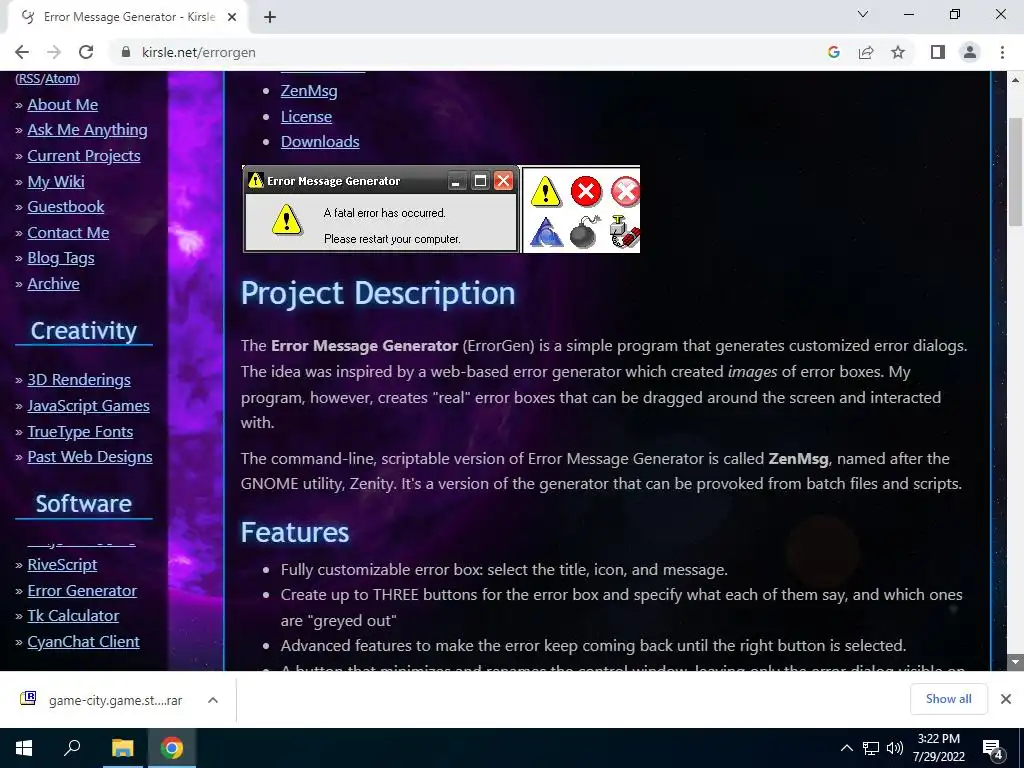Viewport: 1024px width, 768px height.
Task: Click Chrome icon in taskbar
Action: click(x=172, y=748)
